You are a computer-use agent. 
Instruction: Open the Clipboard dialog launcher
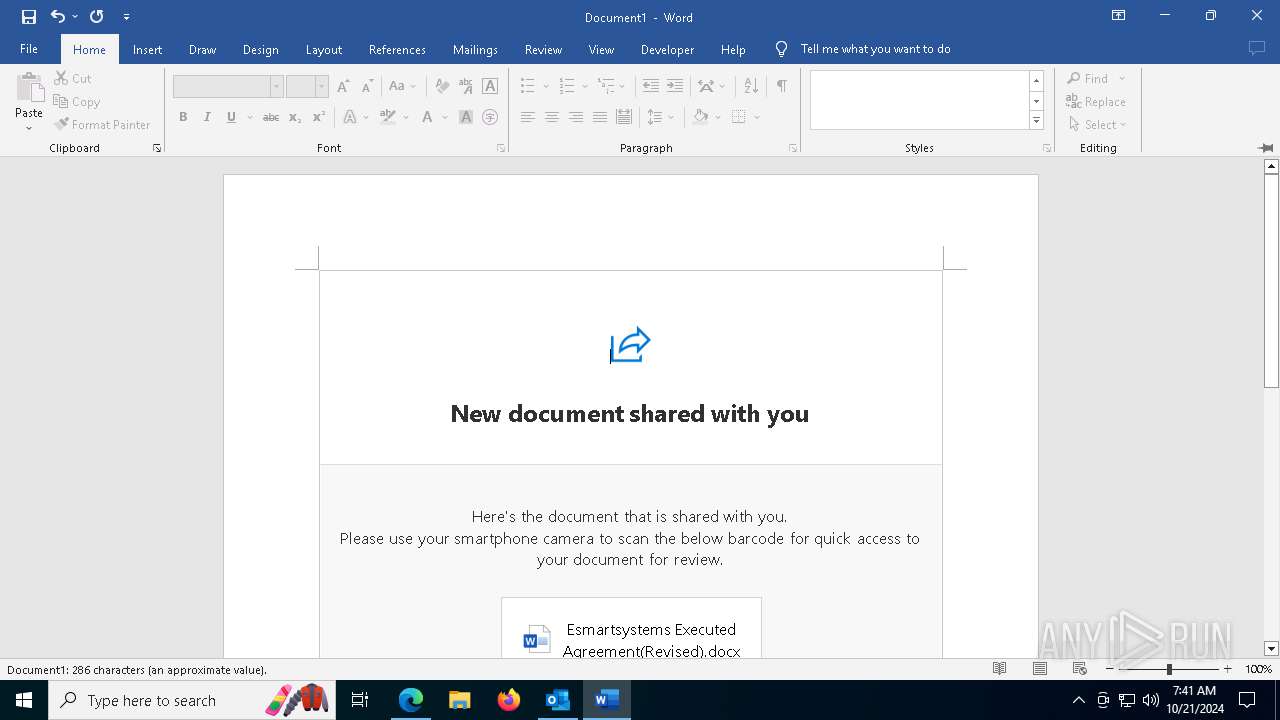pos(157,148)
